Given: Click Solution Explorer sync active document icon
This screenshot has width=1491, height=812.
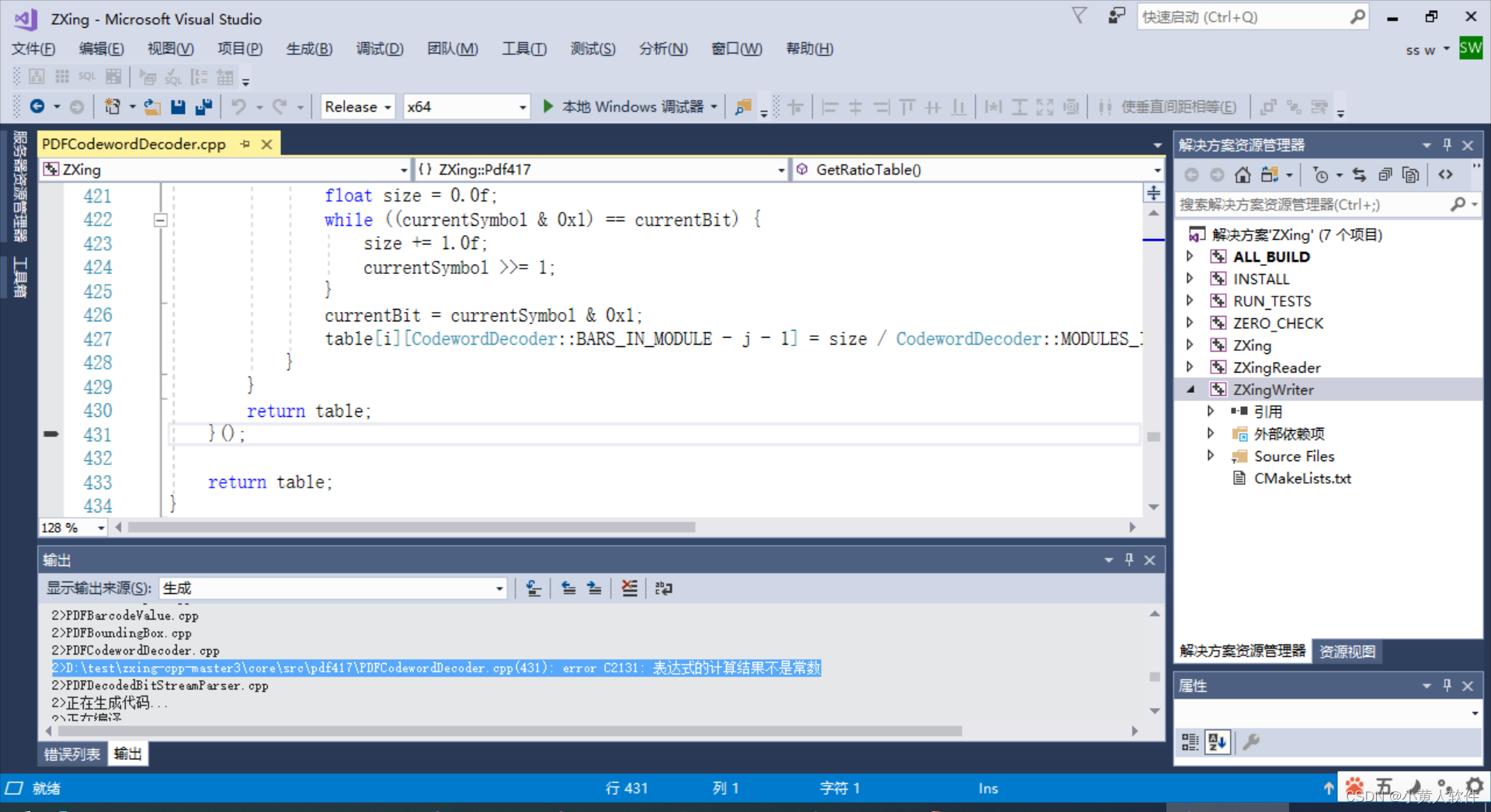Looking at the screenshot, I should click(1359, 175).
